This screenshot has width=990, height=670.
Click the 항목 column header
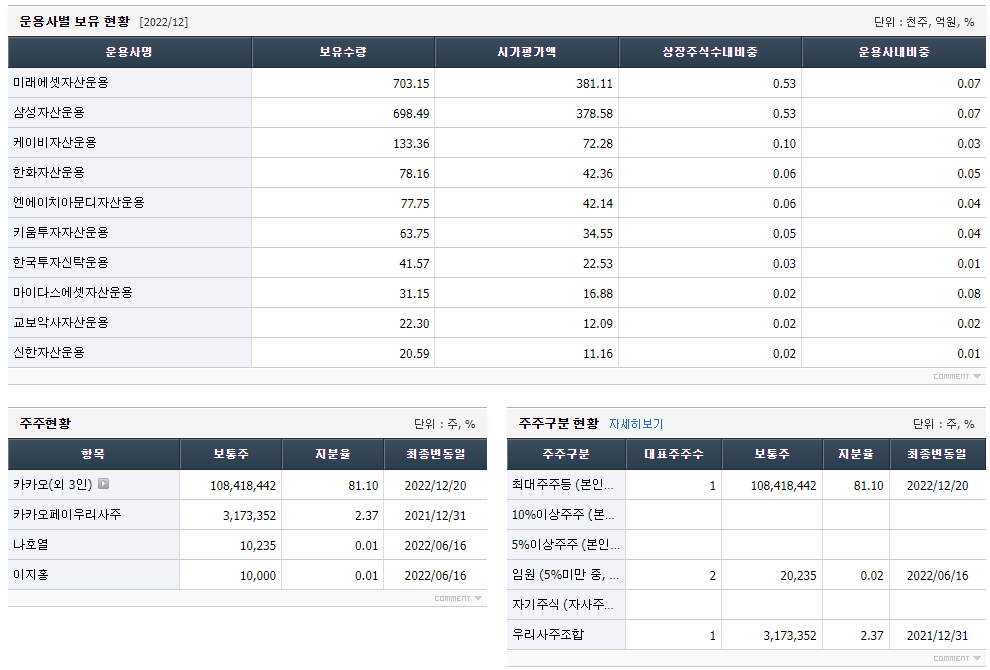tap(93, 454)
